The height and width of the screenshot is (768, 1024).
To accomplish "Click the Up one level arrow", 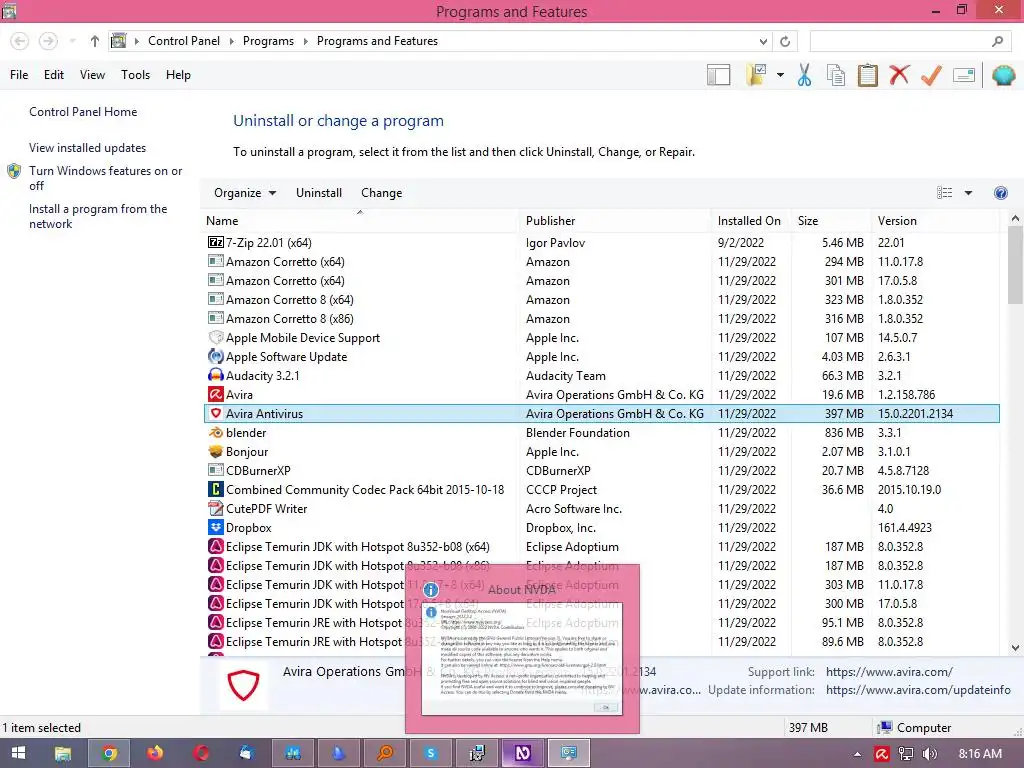I will tap(95, 41).
